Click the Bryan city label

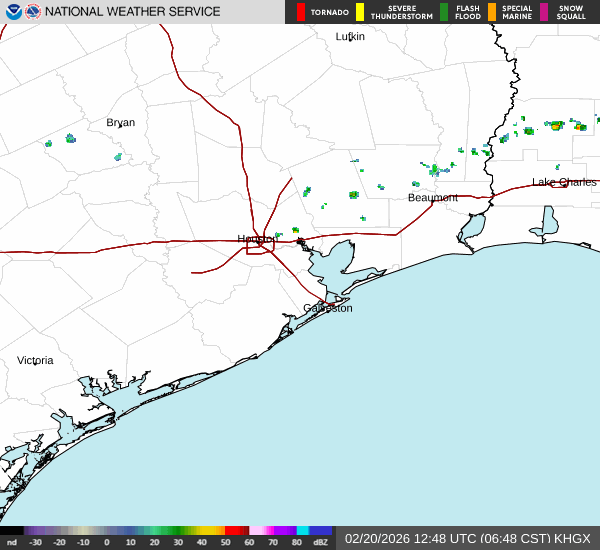pyautogui.click(x=120, y=123)
